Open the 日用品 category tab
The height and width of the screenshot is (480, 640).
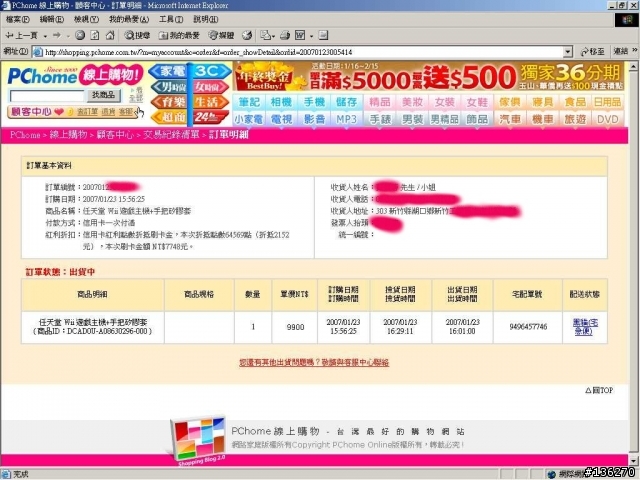tap(607, 102)
